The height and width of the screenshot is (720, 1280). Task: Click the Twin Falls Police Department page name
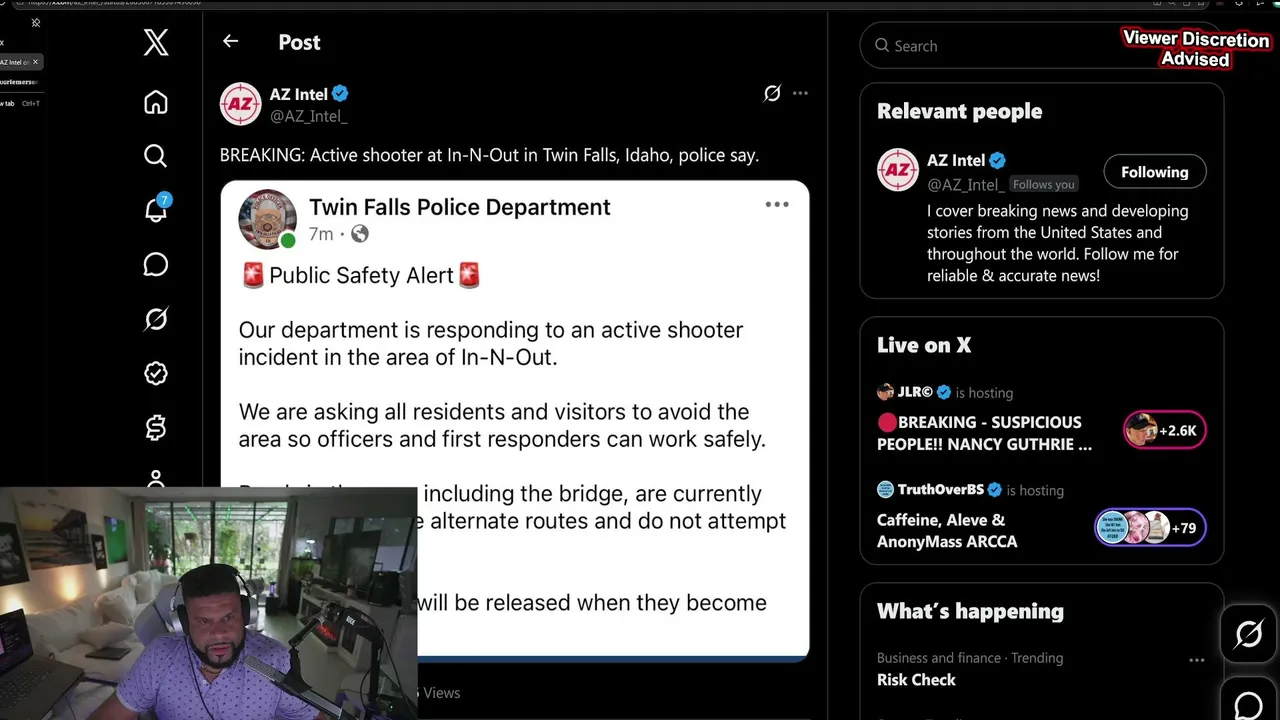point(459,207)
